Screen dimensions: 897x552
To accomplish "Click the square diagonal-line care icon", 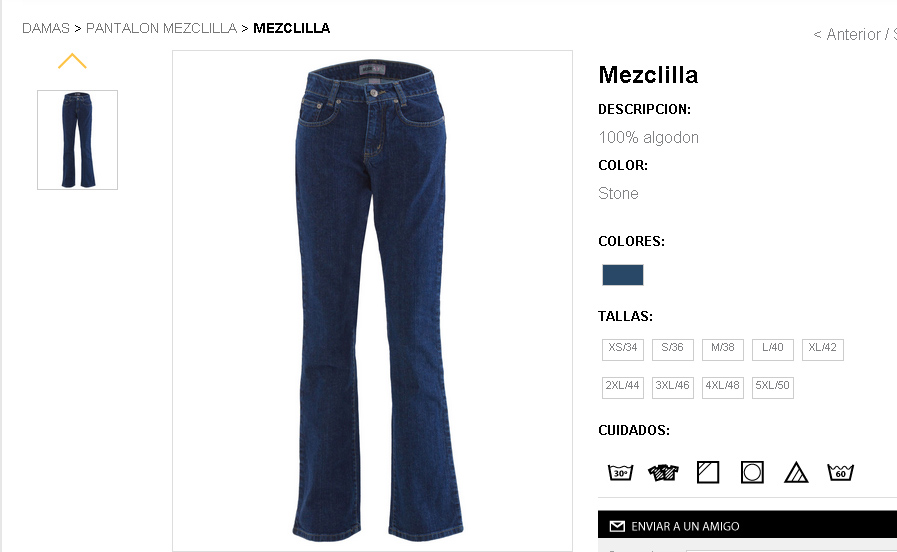I will 708,472.
